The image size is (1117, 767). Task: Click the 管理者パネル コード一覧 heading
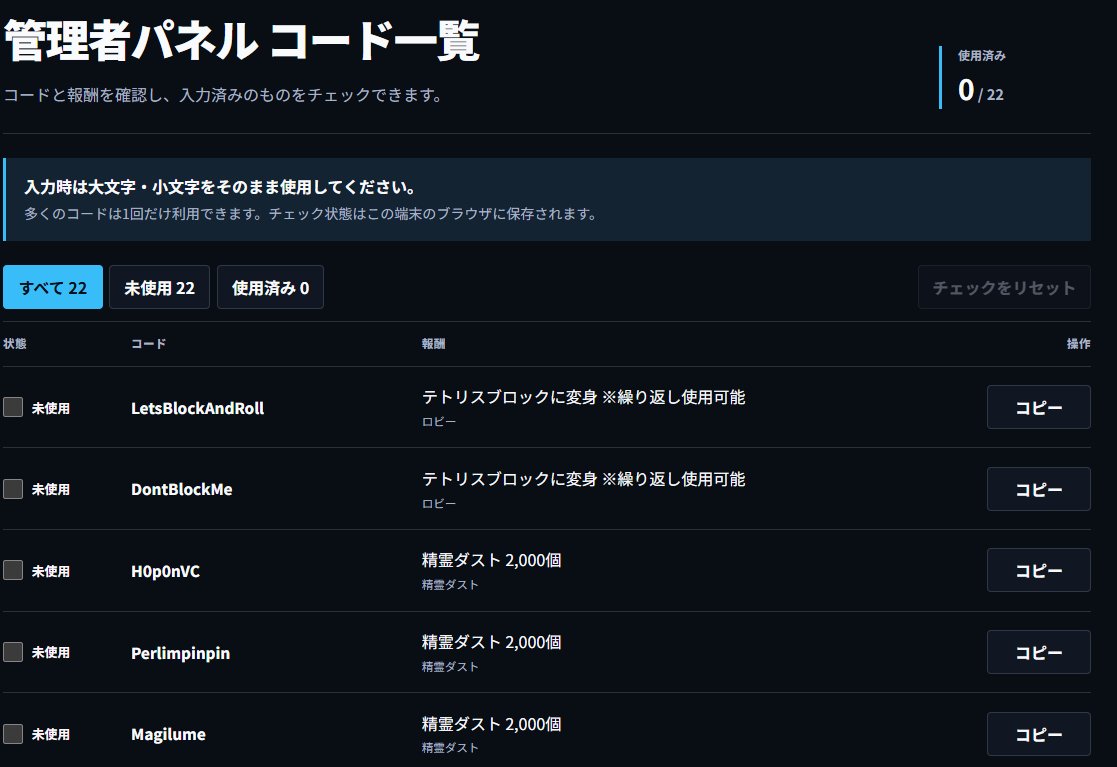241,41
